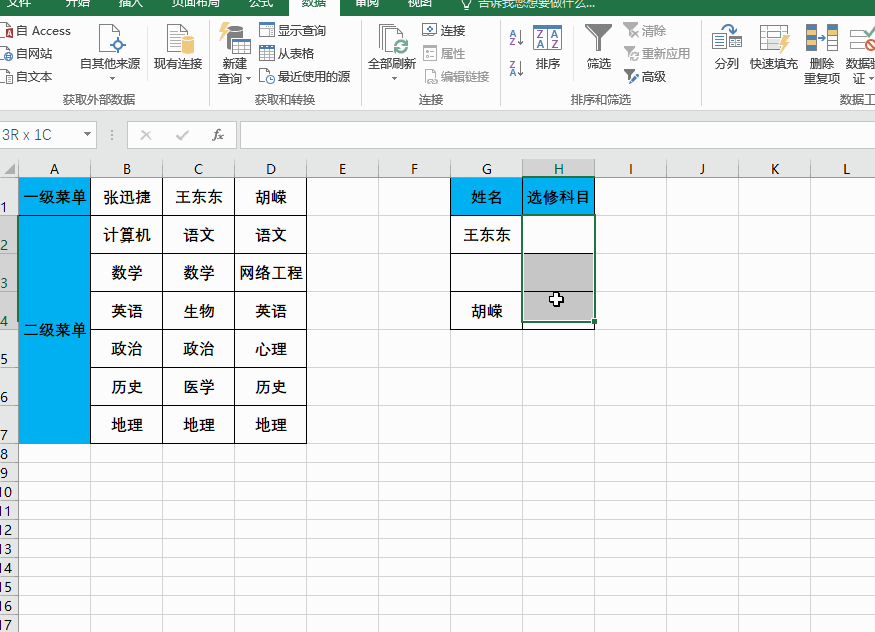Click the formula bar confirm checkmark
Screen dimensions: 875x632
[x=182, y=135]
